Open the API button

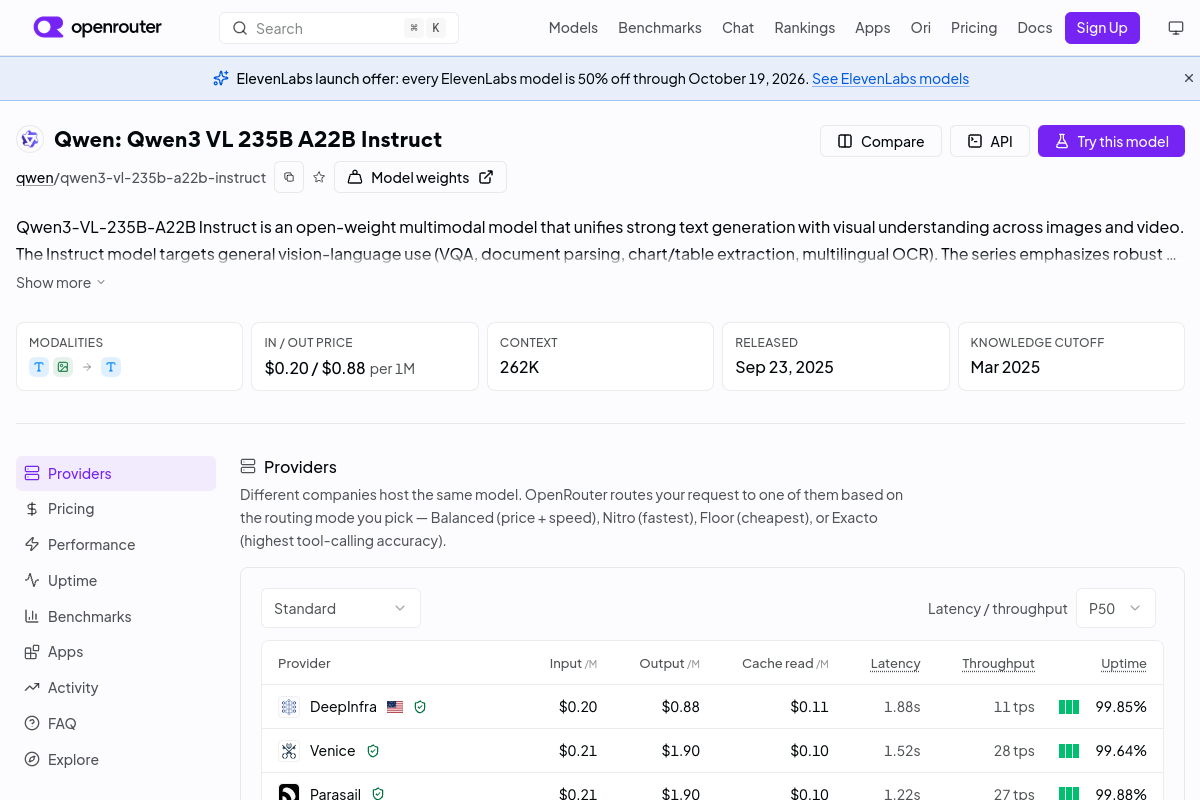(989, 141)
